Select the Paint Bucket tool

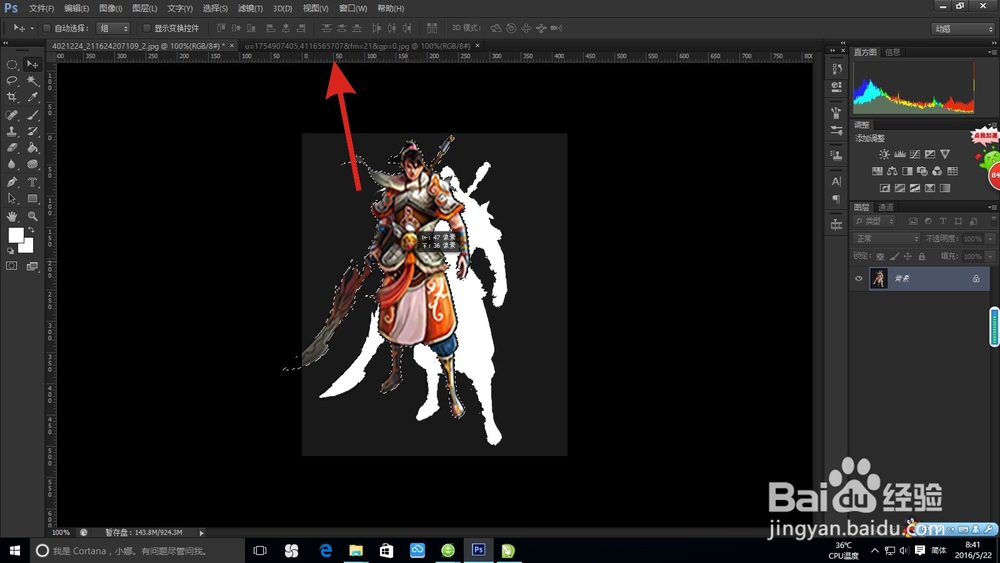[32, 147]
